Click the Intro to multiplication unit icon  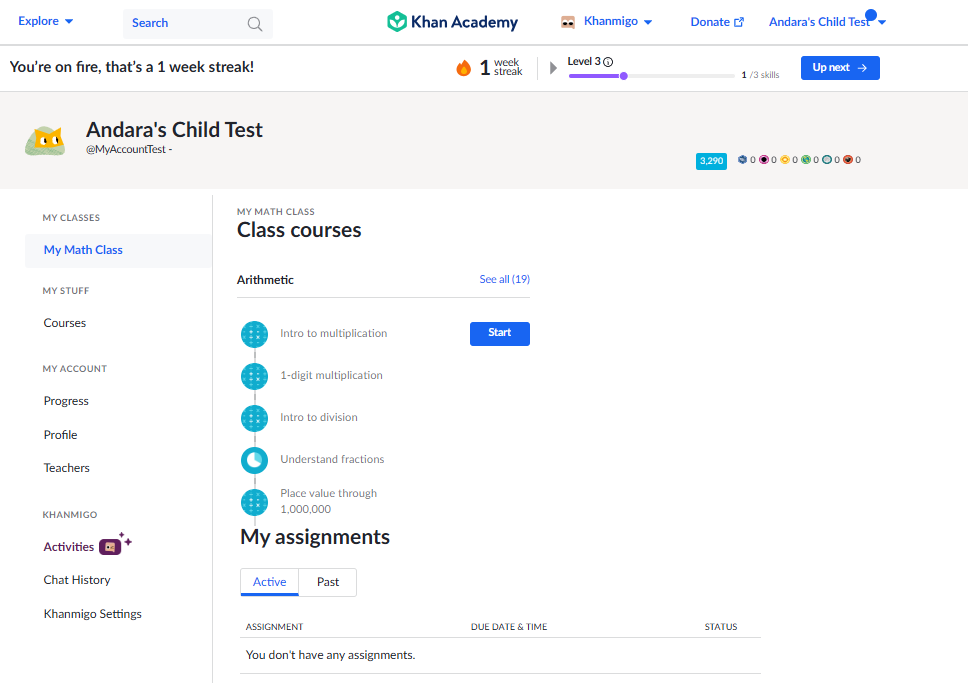coord(254,334)
